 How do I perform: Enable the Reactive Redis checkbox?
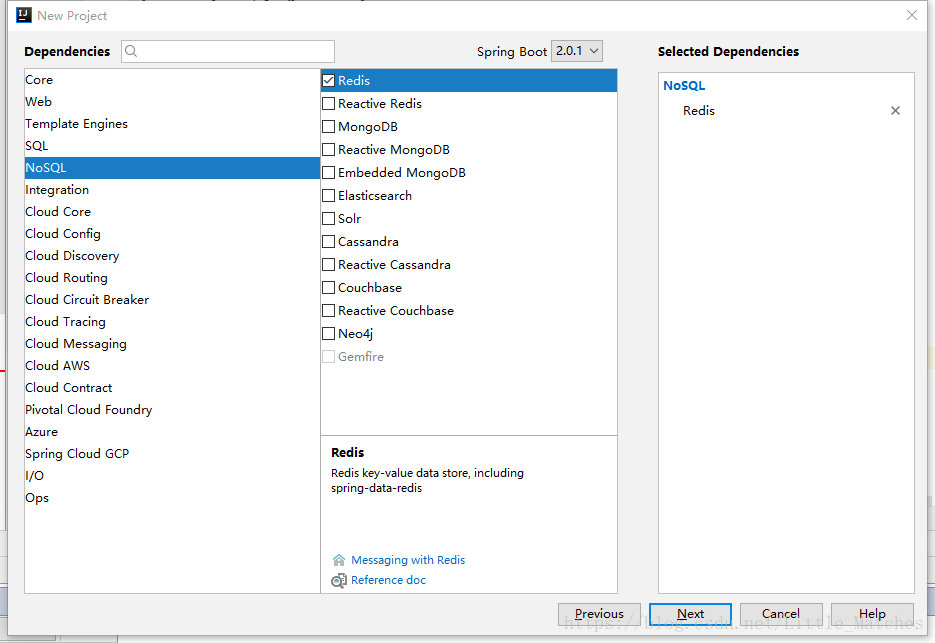point(329,104)
